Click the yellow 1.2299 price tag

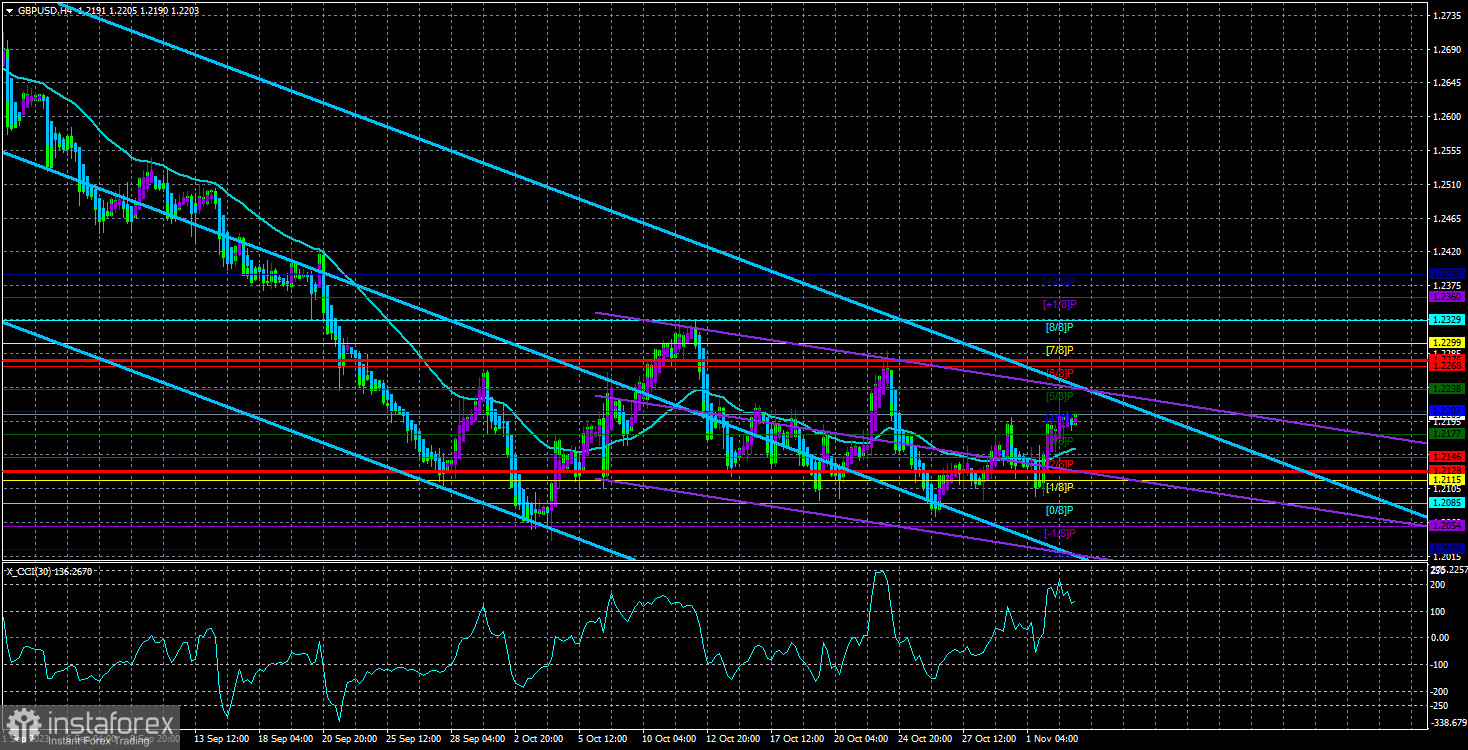1448,343
